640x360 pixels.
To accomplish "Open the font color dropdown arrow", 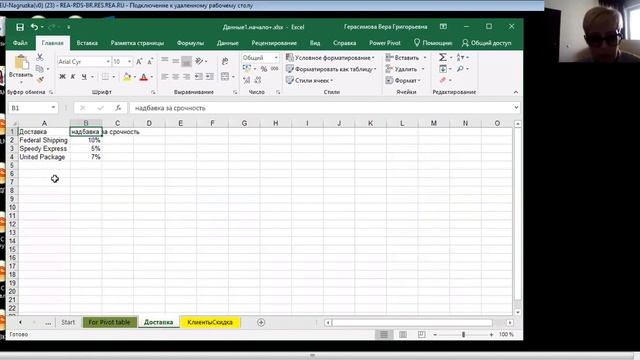I will pyautogui.click(x=151, y=77).
